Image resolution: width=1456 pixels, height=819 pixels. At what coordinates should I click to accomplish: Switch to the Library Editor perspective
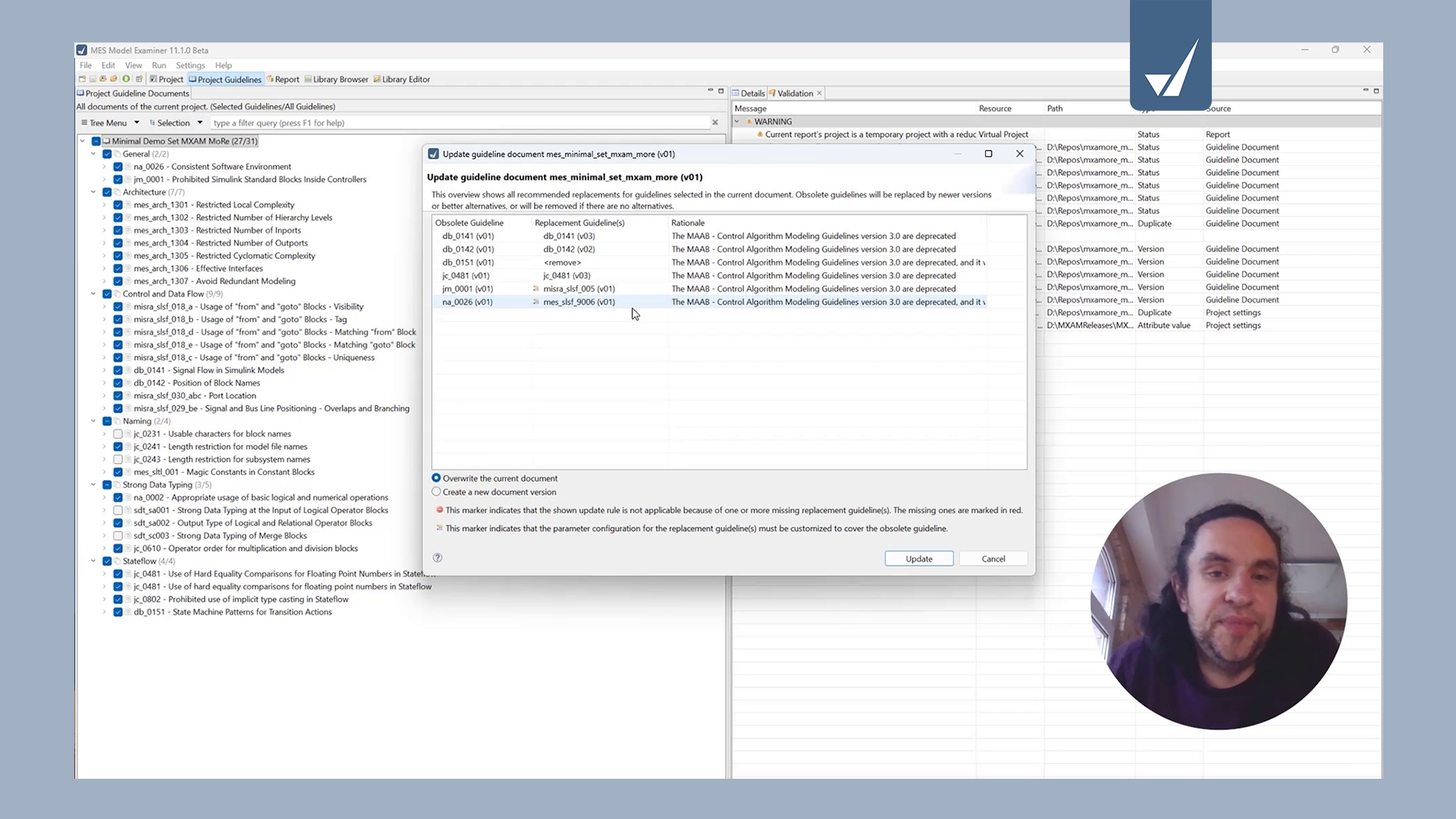click(x=402, y=79)
